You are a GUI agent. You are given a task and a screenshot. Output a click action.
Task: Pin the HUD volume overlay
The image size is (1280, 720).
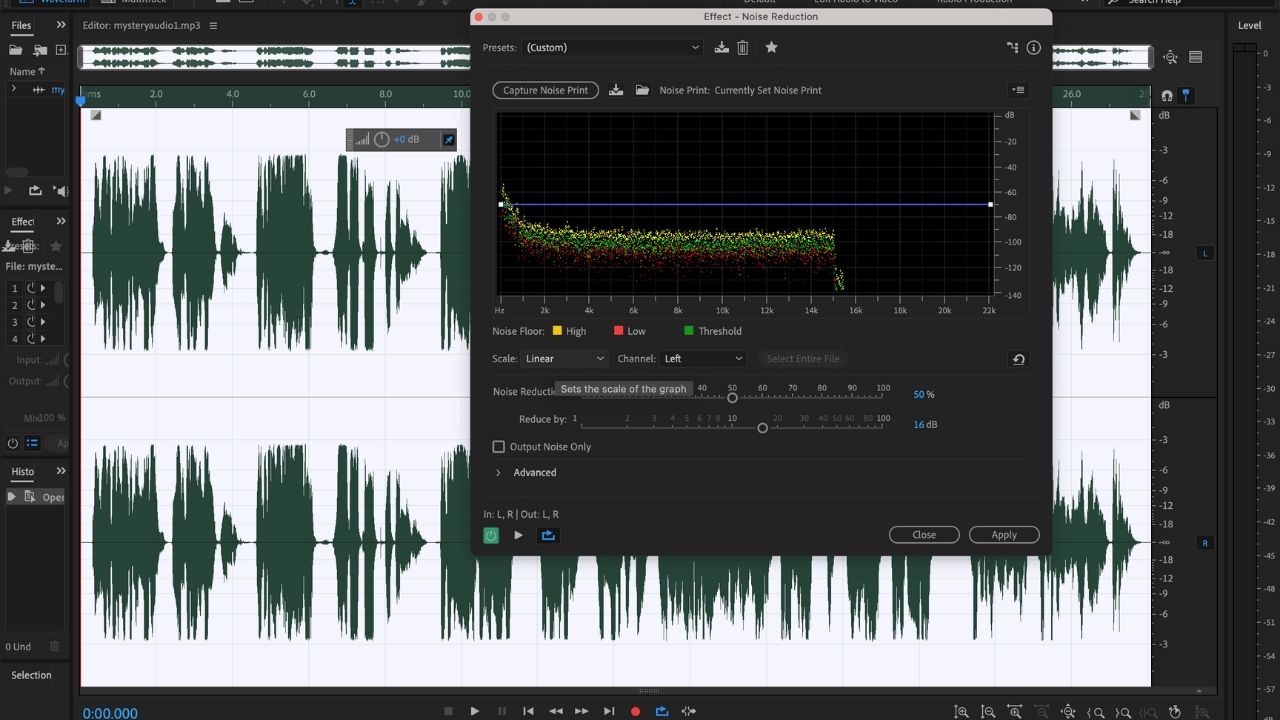point(448,140)
